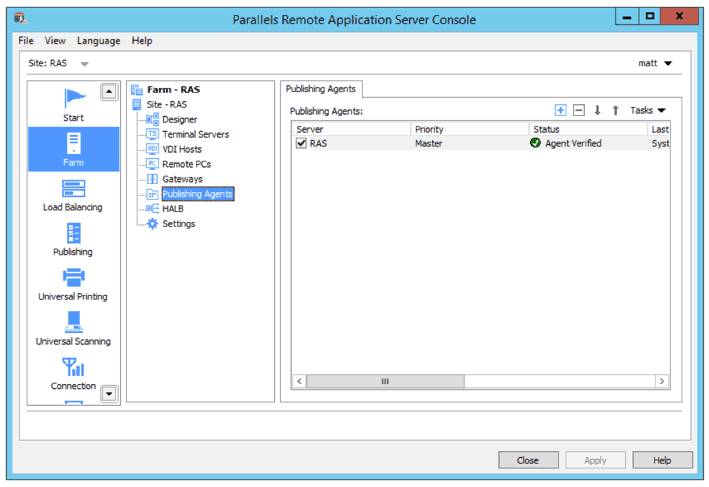The height and width of the screenshot is (487, 709).
Task: Open the Site: RAS dropdown
Action: coord(85,64)
